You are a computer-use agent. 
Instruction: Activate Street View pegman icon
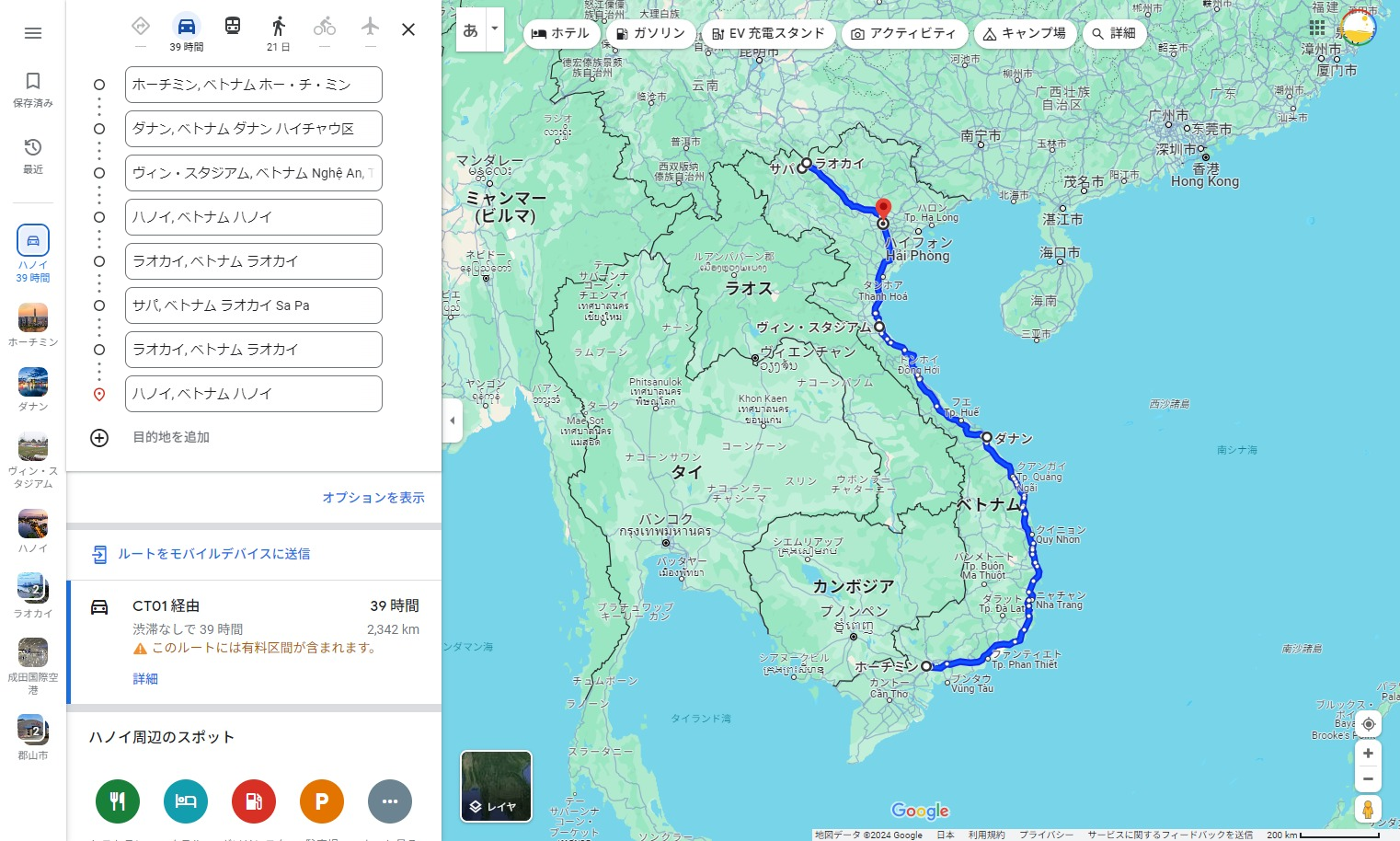(x=1368, y=810)
